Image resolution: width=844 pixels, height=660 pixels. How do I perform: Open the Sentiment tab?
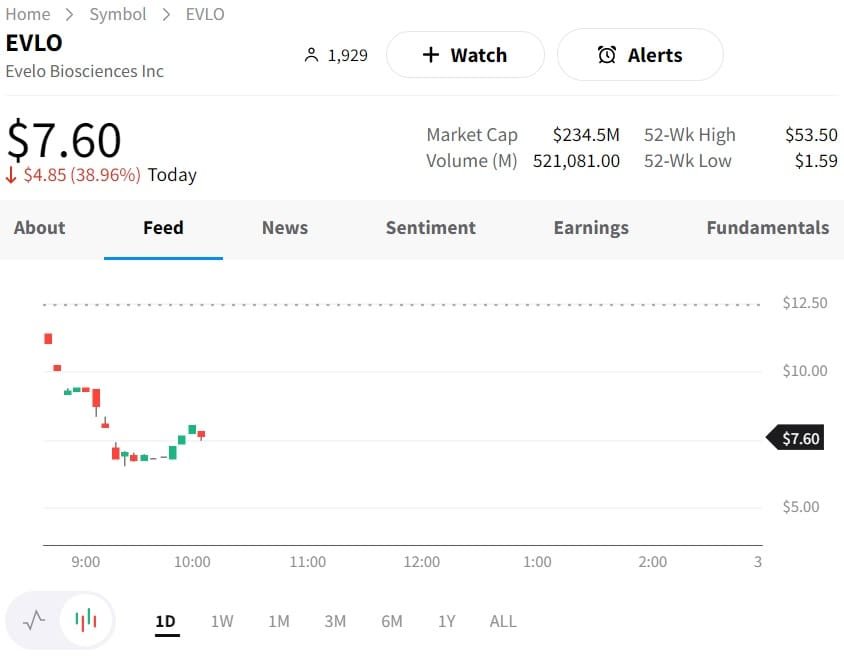(431, 228)
